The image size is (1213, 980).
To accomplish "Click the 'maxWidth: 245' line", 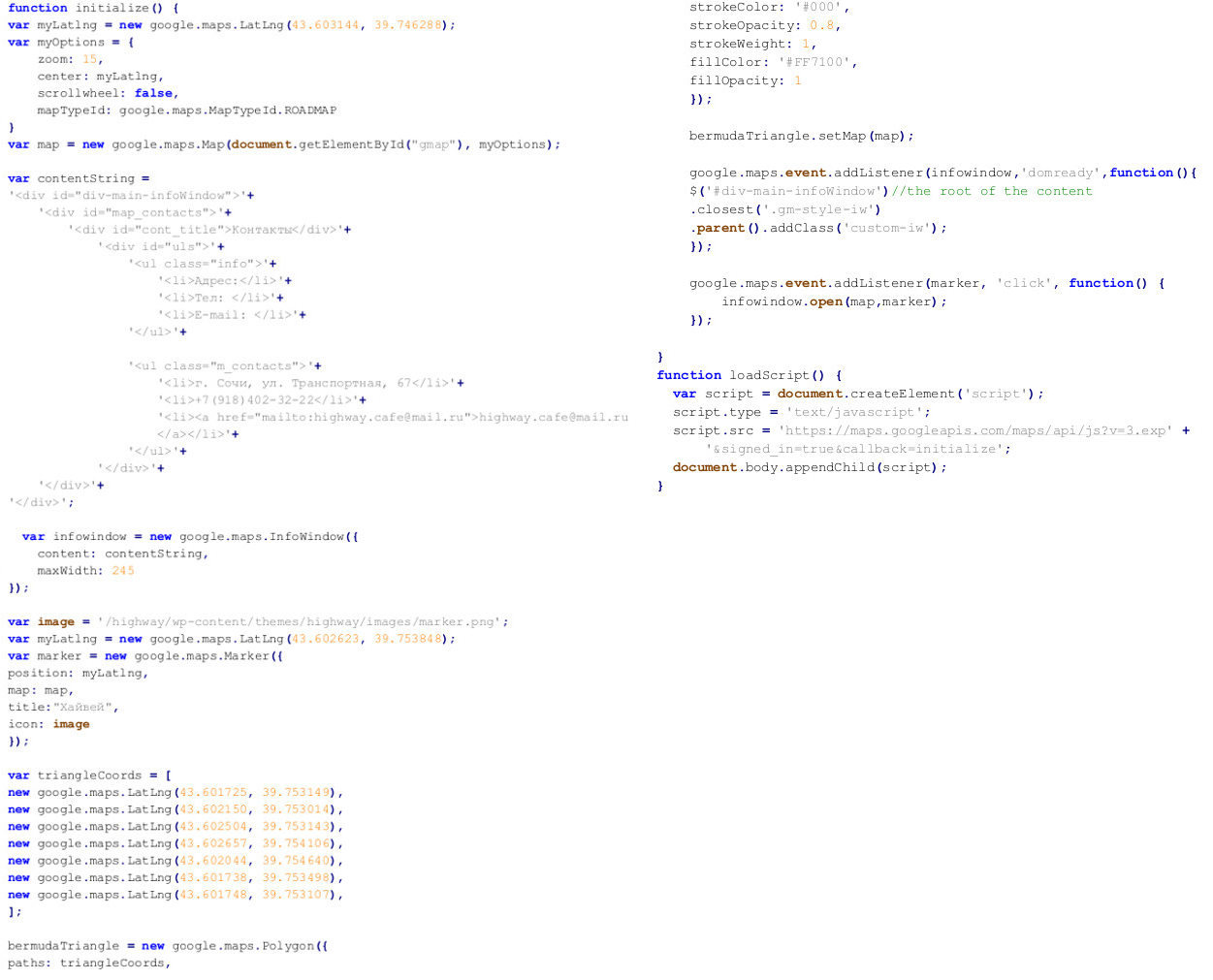I will click(86, 571).
